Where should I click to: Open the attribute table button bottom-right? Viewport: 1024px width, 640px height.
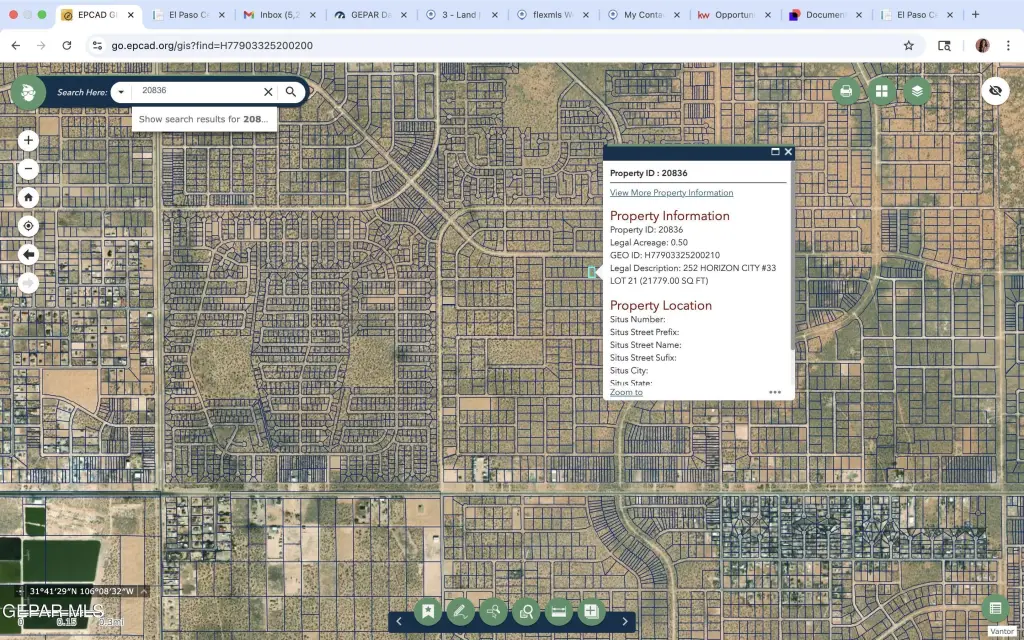994,608
